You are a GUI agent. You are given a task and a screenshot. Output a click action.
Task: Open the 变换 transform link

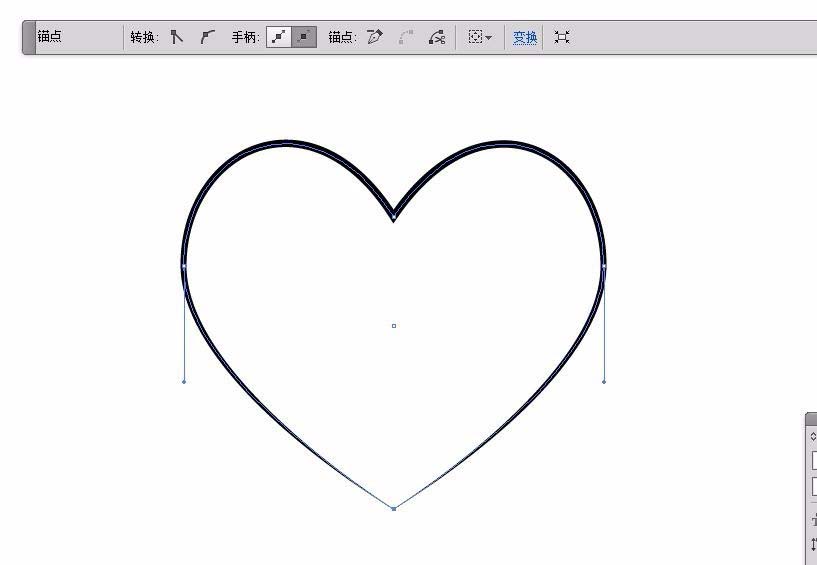[x=525, y=37]
